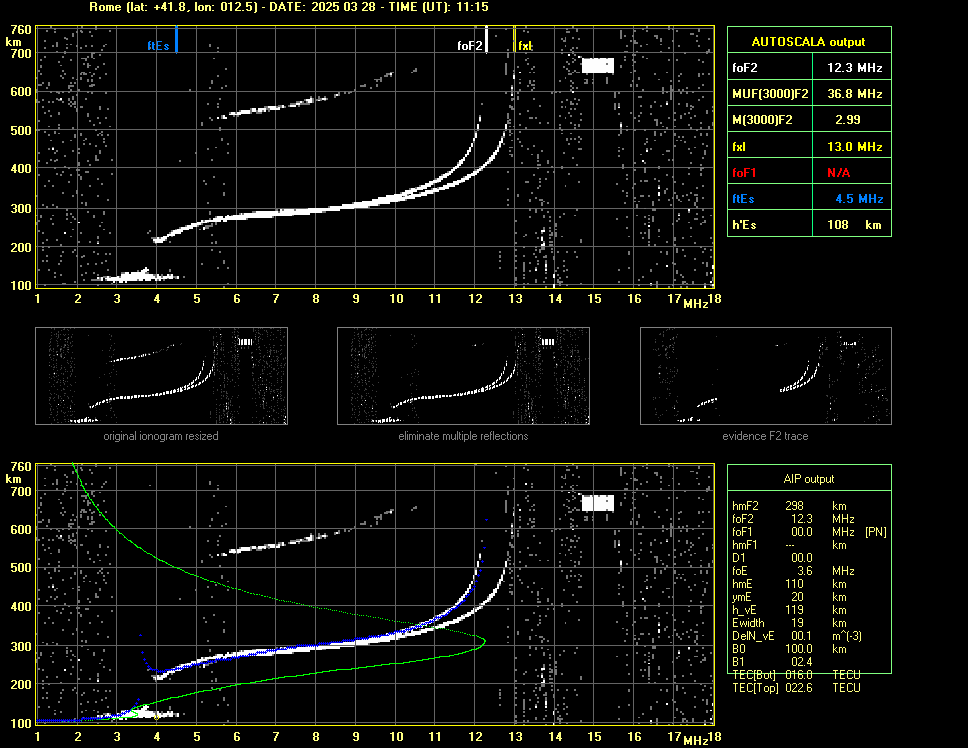Image resolution: width=968 pixels, height=748 pixels.
Task: Click the h'Es label cell
Action: pyautogui.click(x=770, y=225)
